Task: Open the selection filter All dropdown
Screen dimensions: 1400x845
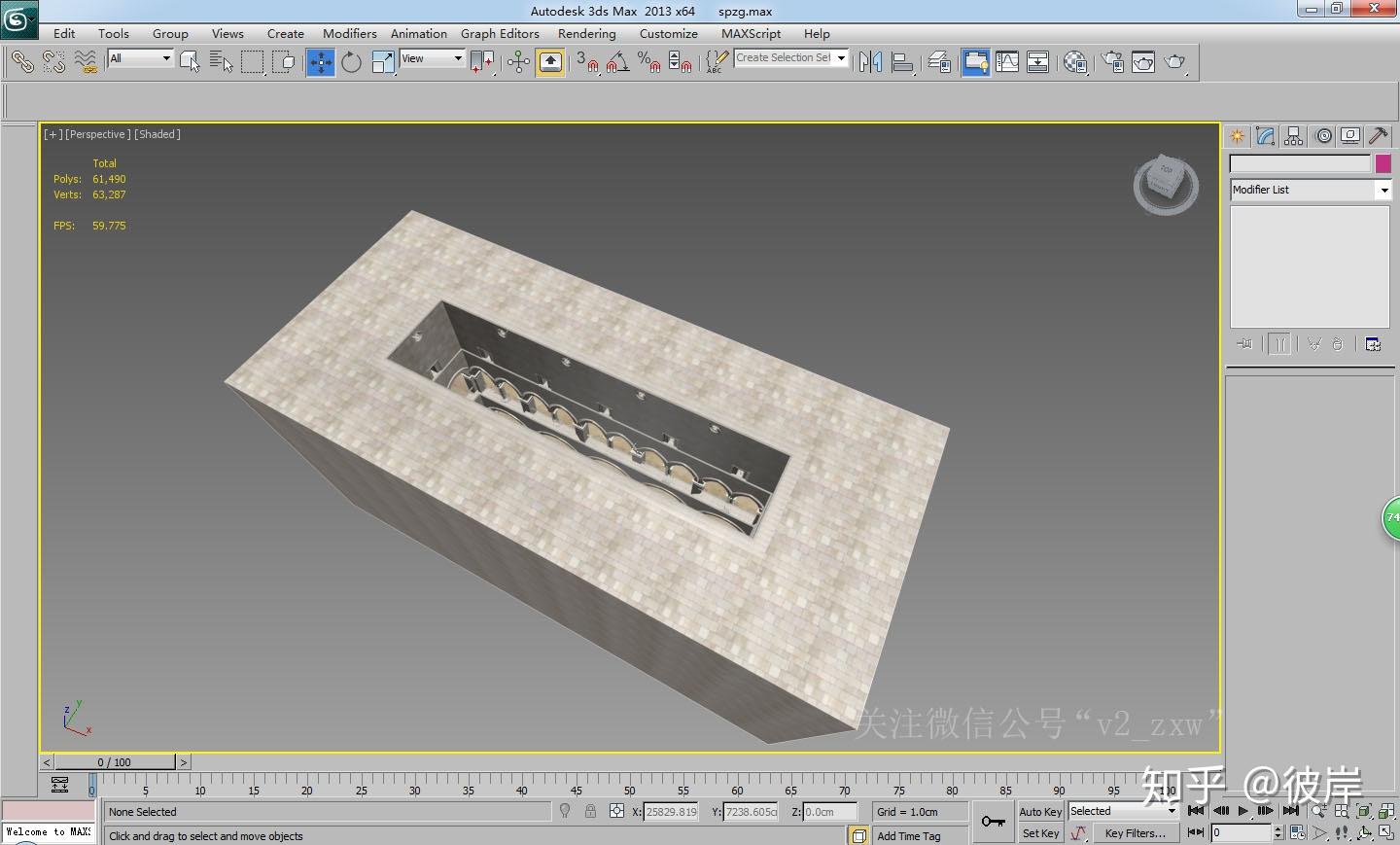Action: point(140,58)
